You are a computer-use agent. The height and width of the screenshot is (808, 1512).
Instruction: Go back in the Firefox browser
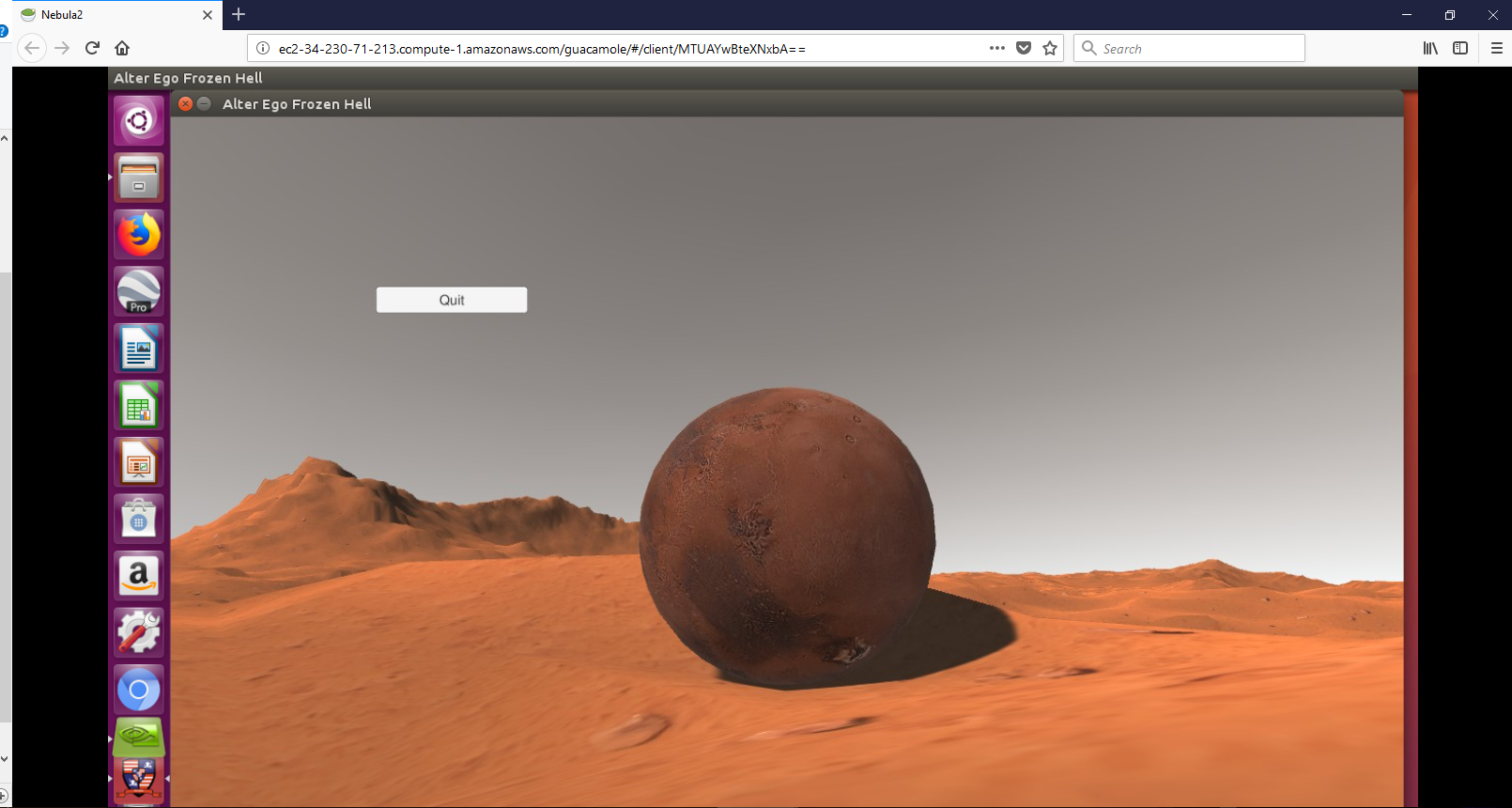point(32,48)
